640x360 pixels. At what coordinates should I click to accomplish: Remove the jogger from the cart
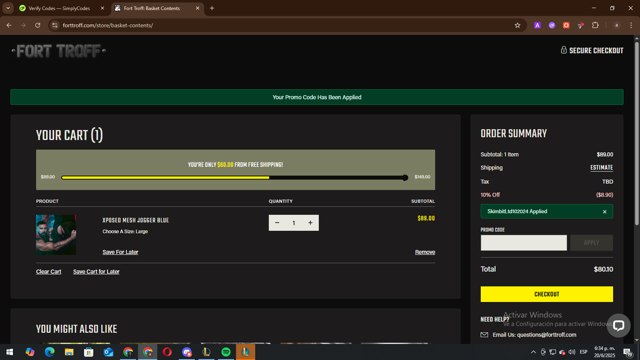[425, 252]
